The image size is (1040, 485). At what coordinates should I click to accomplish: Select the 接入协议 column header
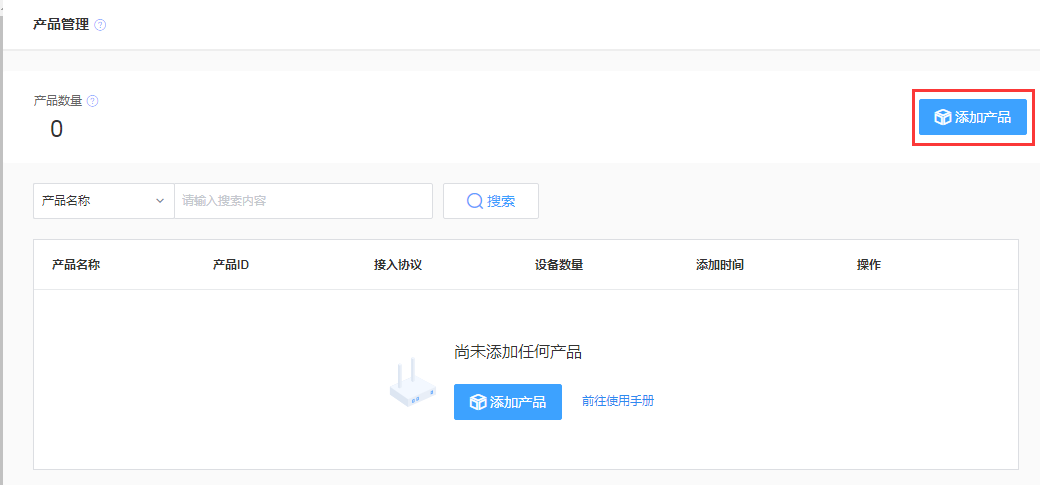pyautogui.click(x=398, y=265)
